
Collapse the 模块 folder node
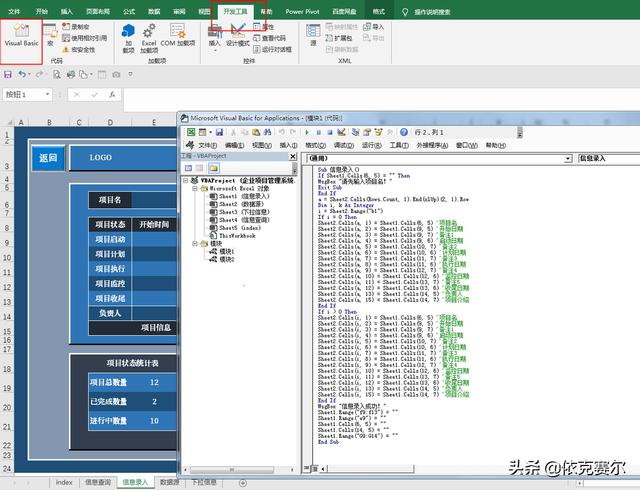click(x=195, y=243)
